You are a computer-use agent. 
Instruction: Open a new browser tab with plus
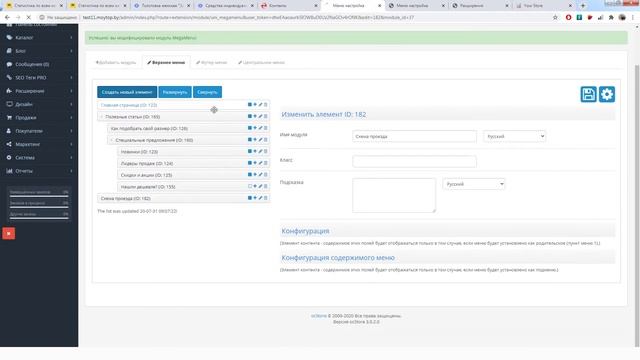tap(583, 6)
